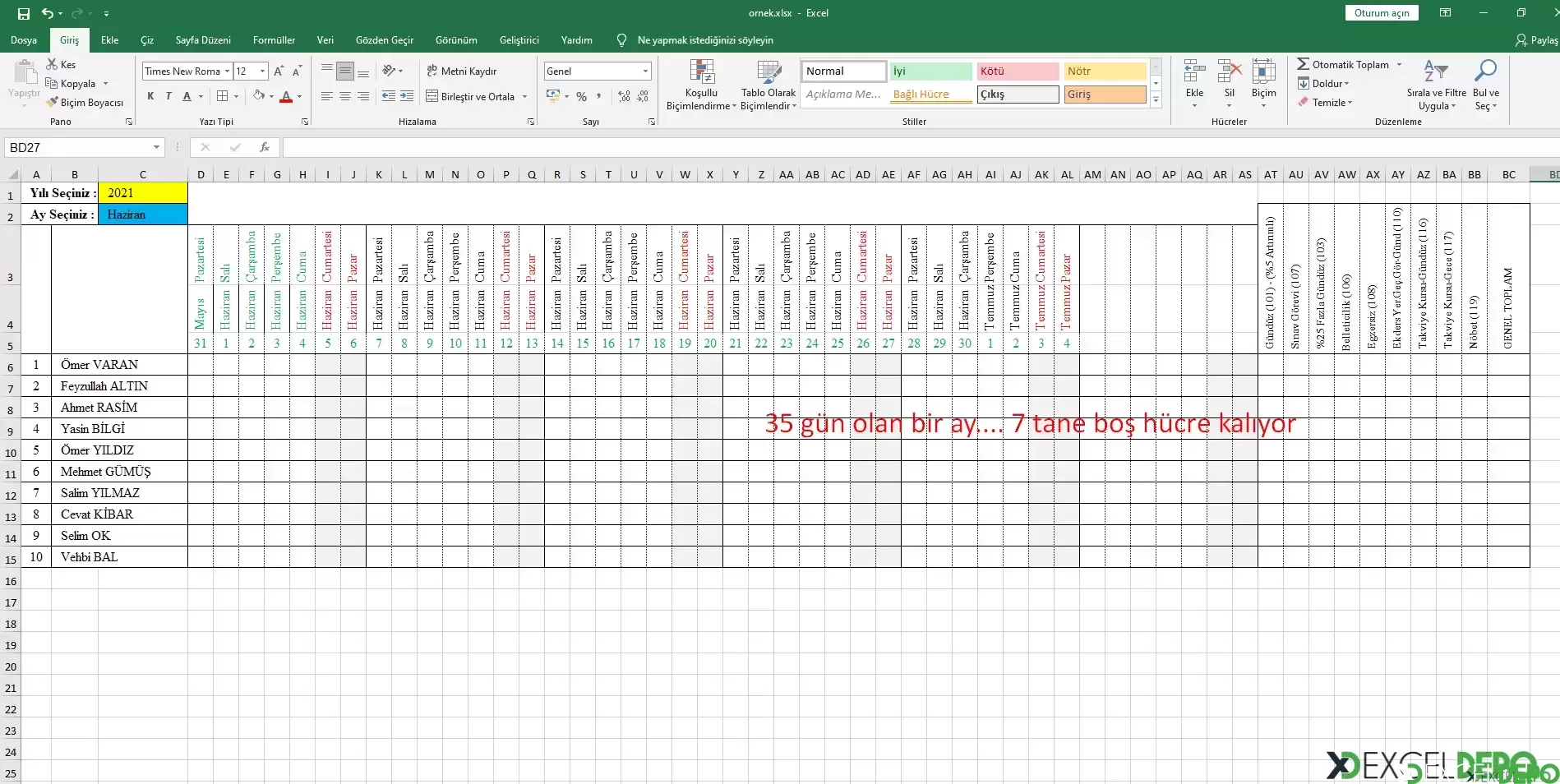The width and height of the screenshot is (1560, 784).
Task: Click Paylaş share button
Action: 1536,39
